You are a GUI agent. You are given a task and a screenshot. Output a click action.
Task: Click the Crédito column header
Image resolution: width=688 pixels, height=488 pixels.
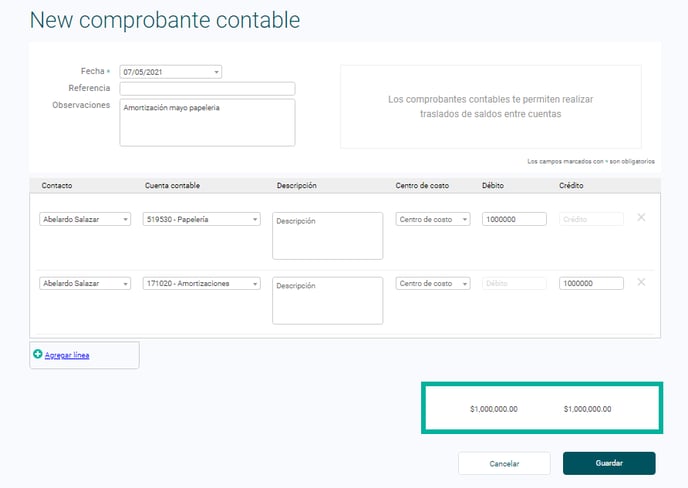(571, 186)
